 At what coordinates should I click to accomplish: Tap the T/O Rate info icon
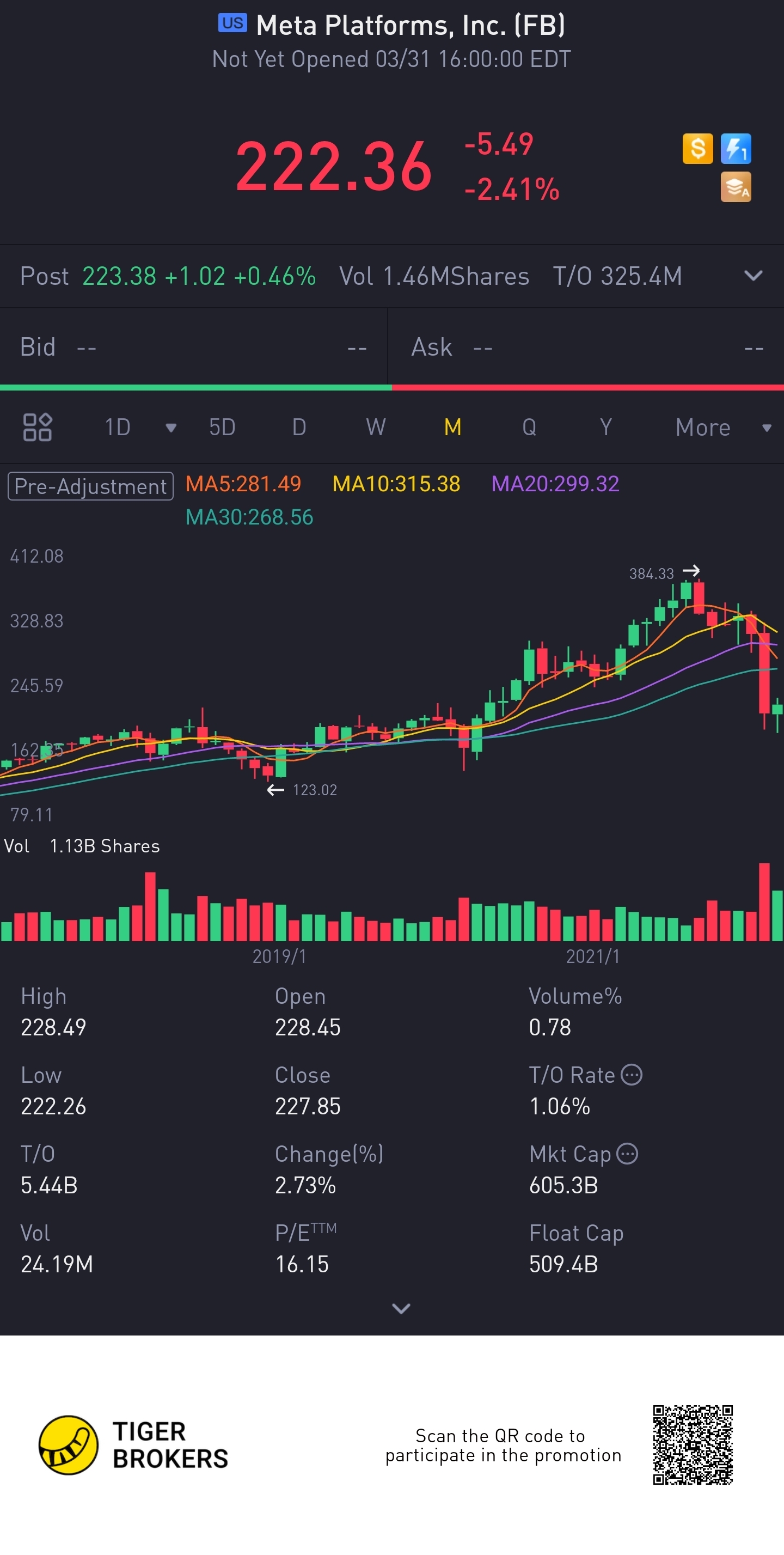(632, 1075)
